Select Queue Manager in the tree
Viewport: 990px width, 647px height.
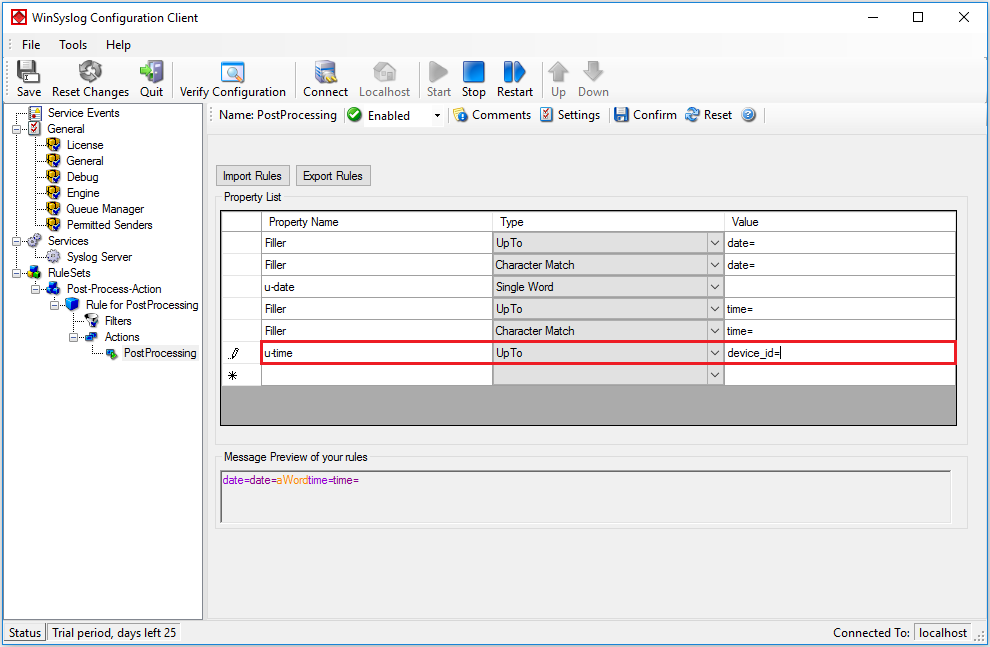coord(105,209)
